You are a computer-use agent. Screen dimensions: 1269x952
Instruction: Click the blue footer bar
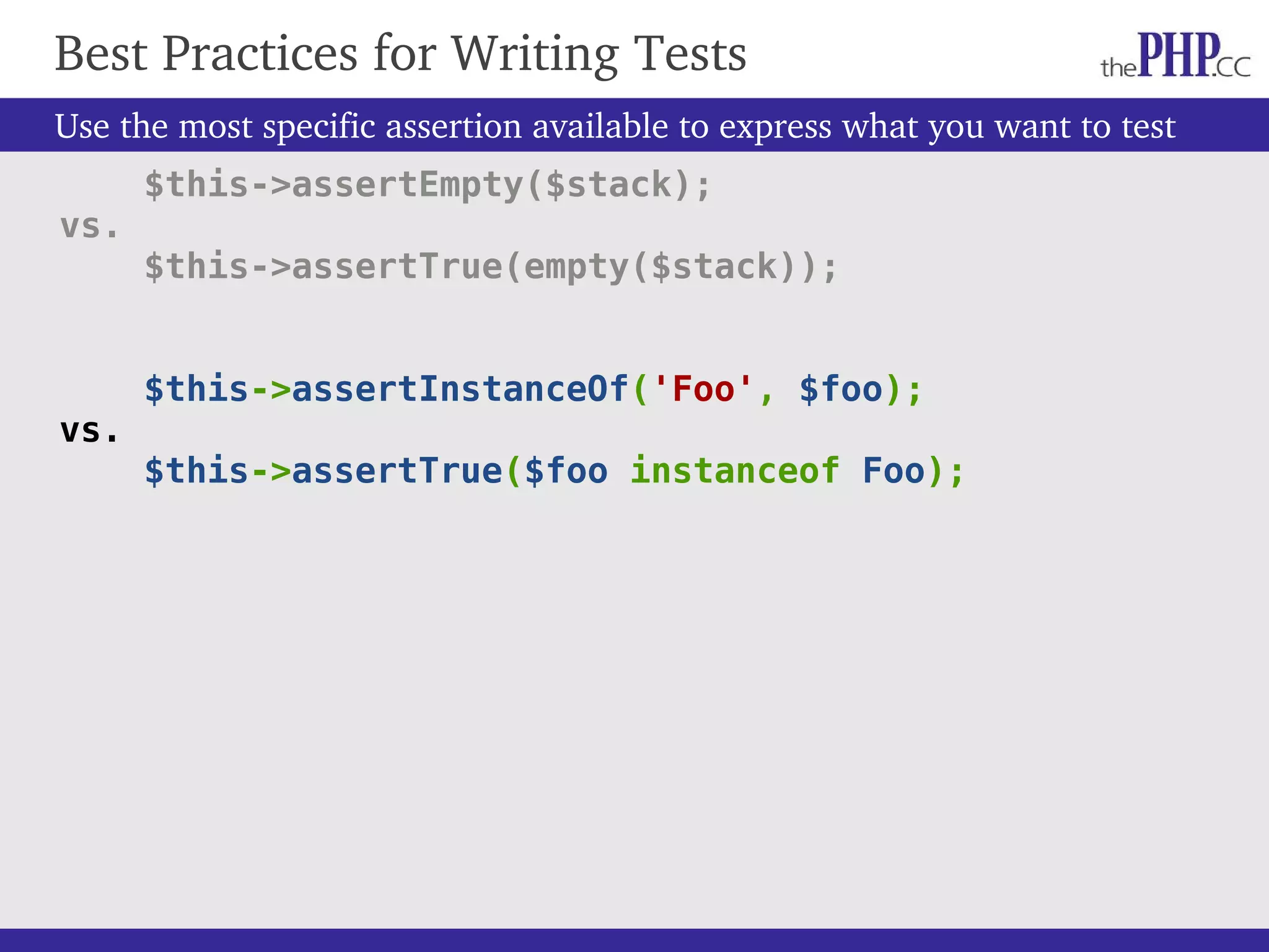click(634, 940)
